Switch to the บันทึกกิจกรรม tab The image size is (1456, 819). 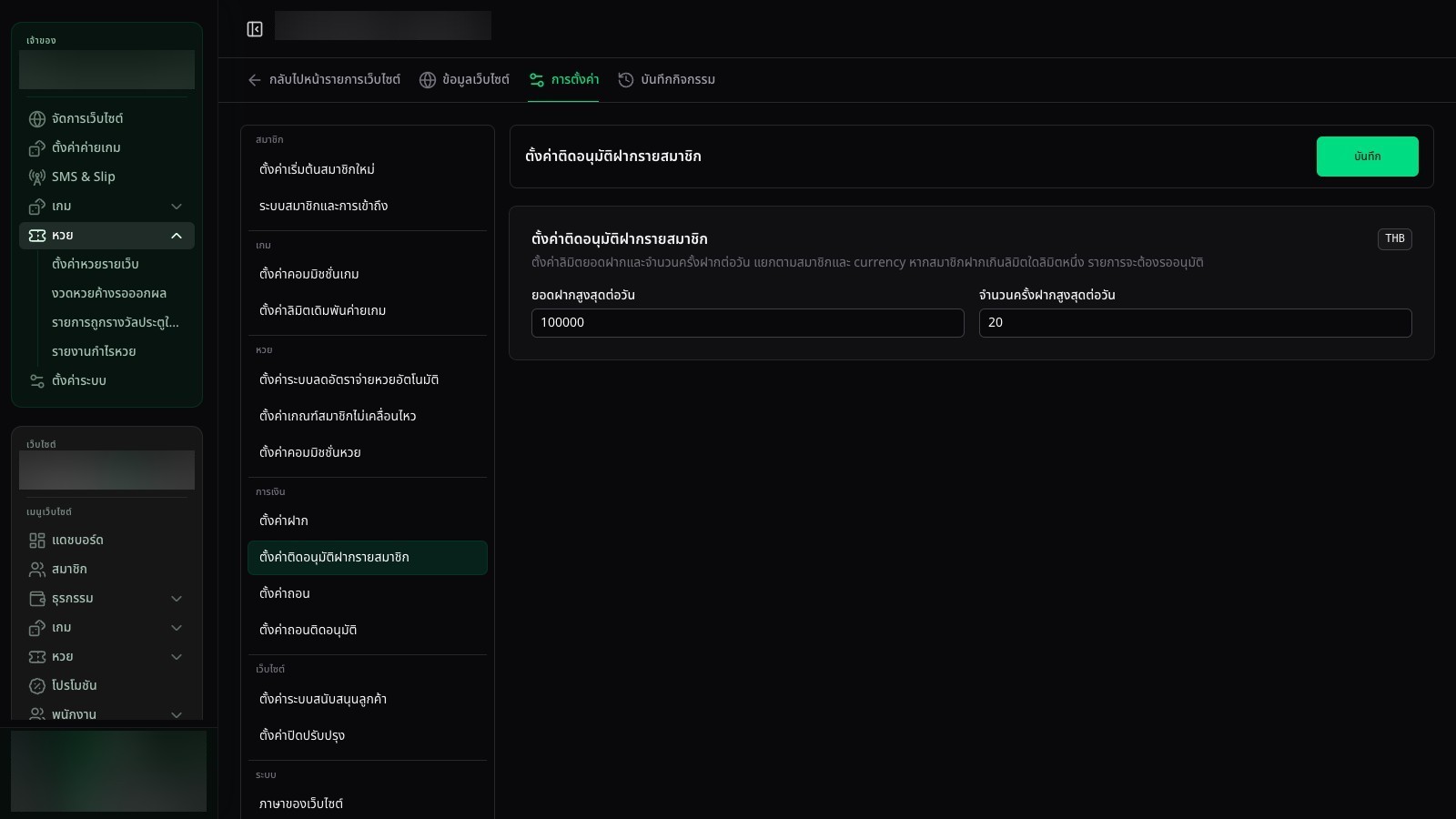tap(666, 80)
